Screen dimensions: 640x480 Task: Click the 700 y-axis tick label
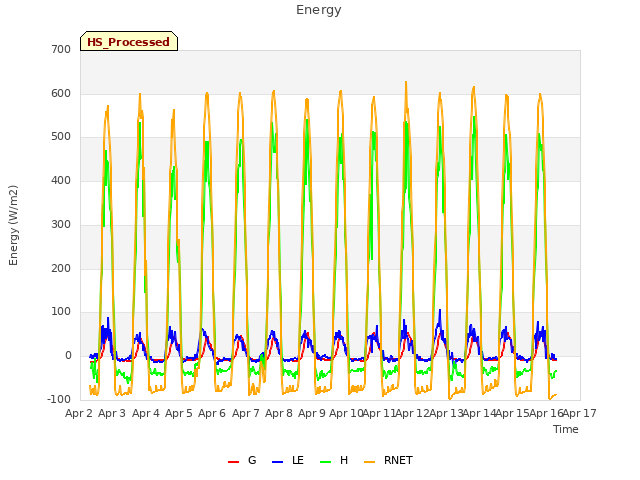(x=61, y=49)
